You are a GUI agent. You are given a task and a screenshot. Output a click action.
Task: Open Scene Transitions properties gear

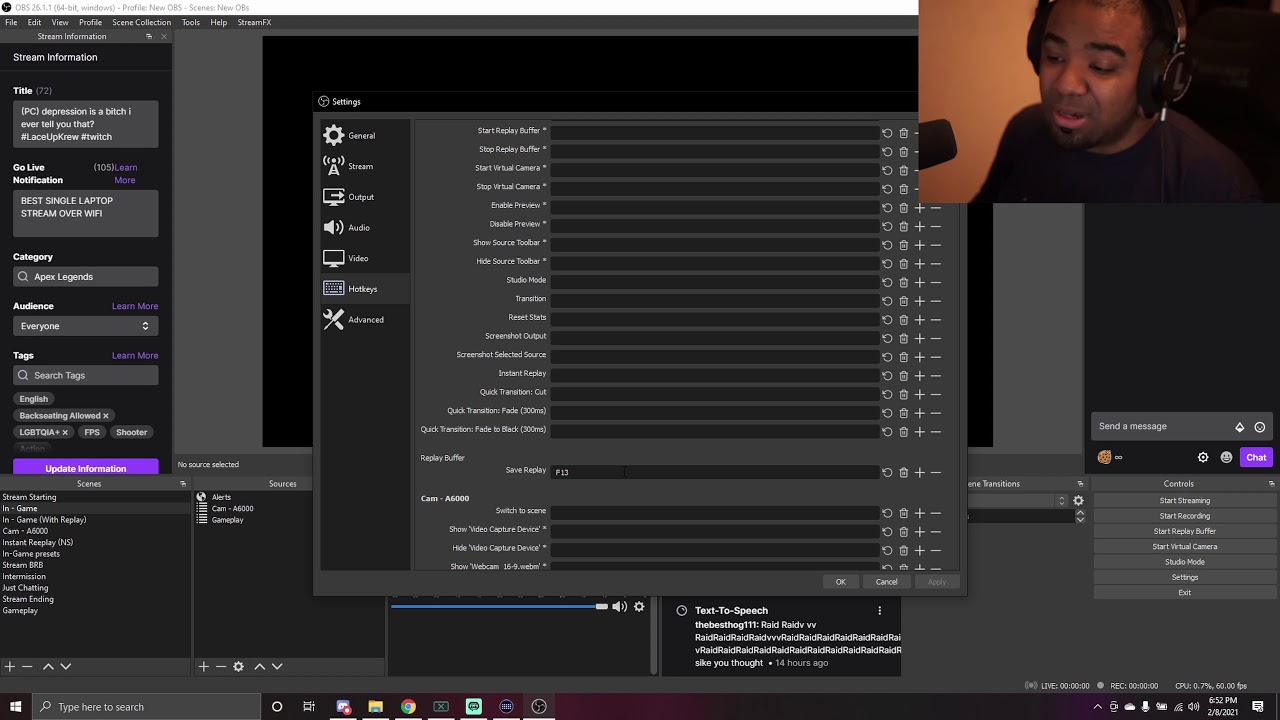click(x=1078, y=500)
